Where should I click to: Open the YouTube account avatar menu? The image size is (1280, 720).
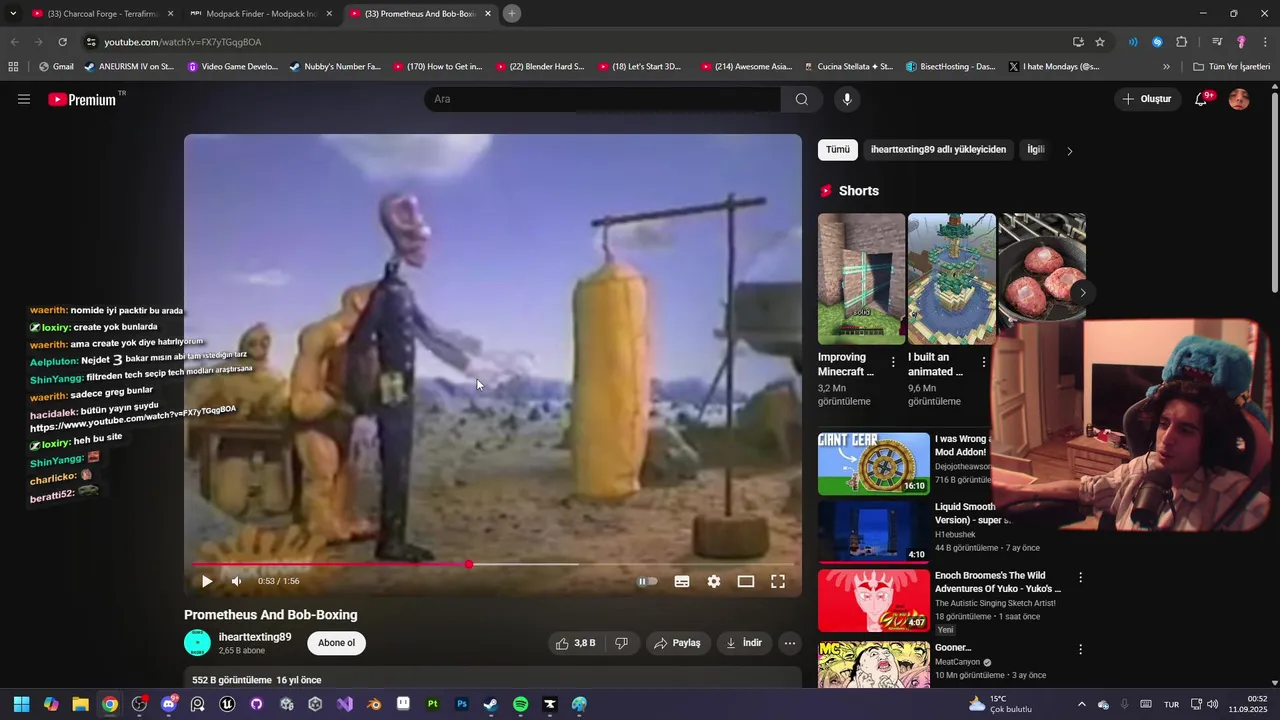pos(1239,99)
